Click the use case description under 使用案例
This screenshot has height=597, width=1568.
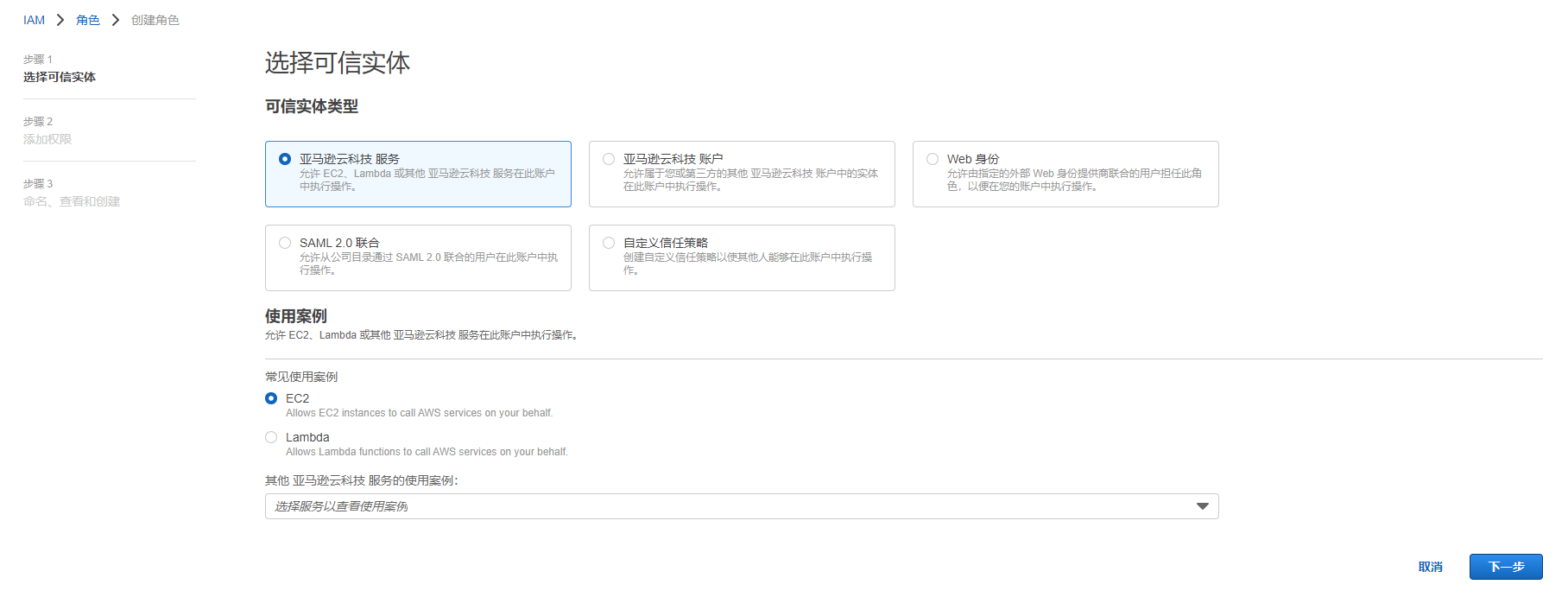pyautogui.click(x=421, y=335)
